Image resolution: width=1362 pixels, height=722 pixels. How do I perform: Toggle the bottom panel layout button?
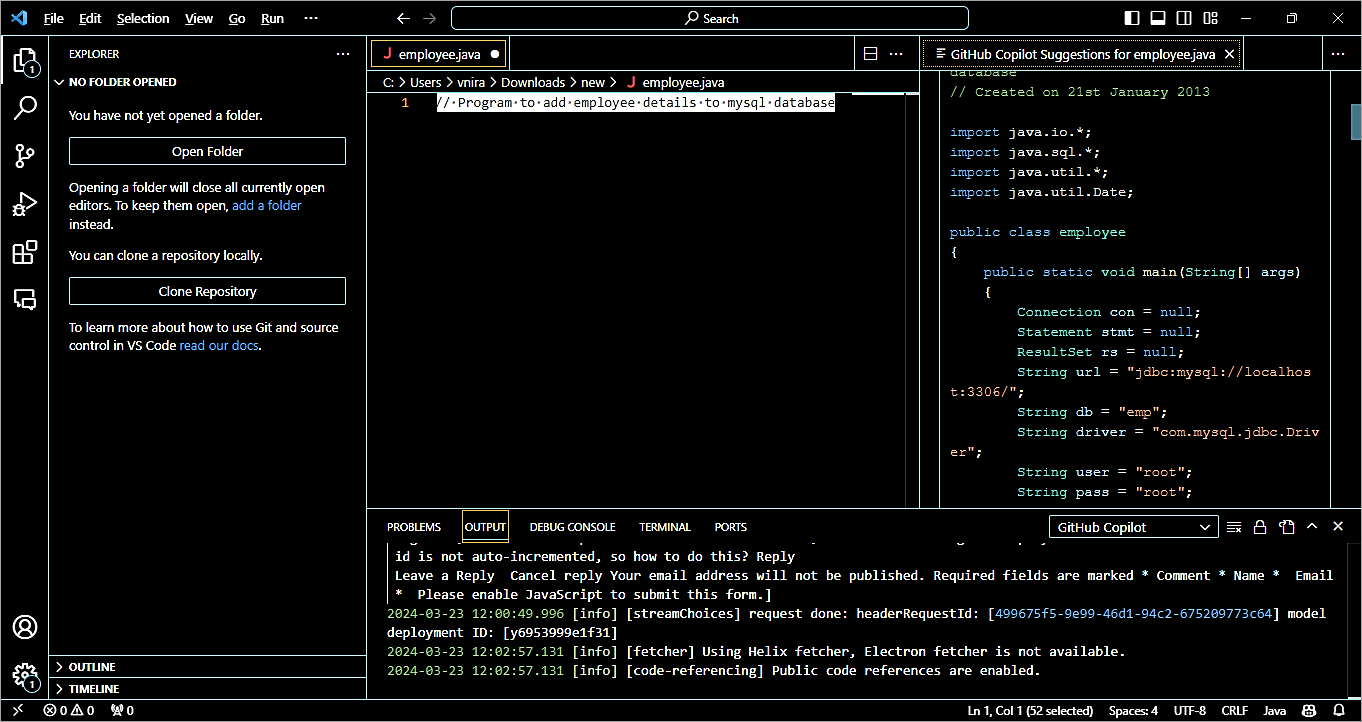coord(1158,18)
